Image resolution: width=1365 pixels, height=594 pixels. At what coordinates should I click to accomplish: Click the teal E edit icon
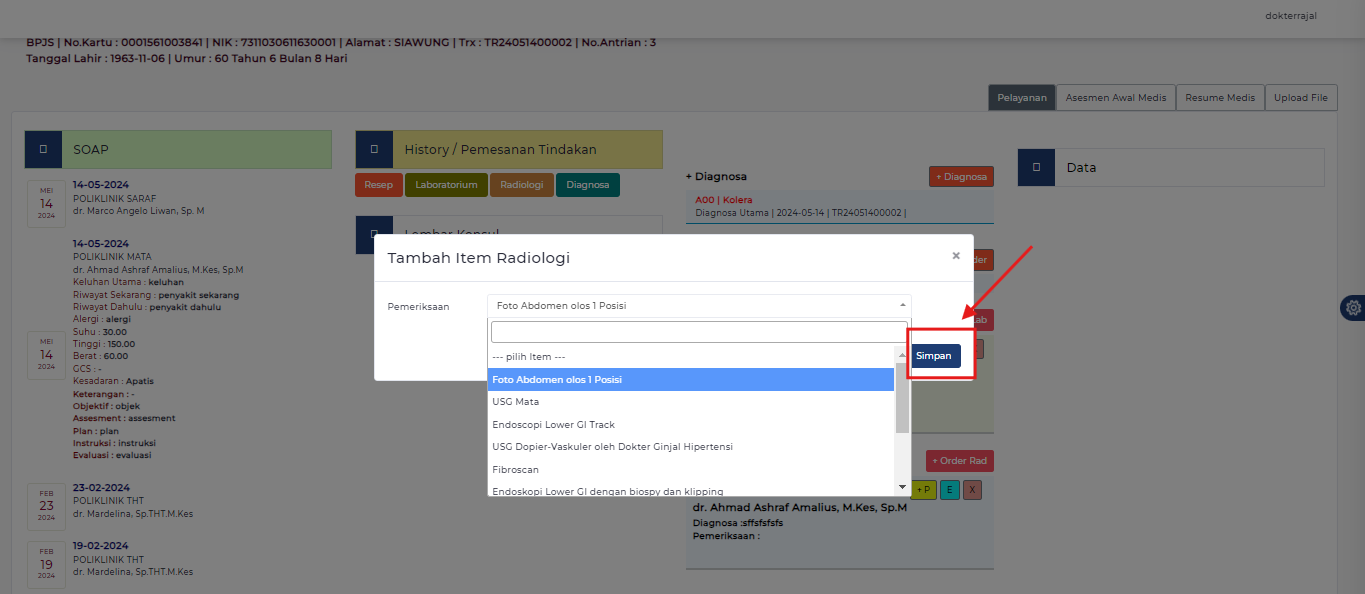949,489
